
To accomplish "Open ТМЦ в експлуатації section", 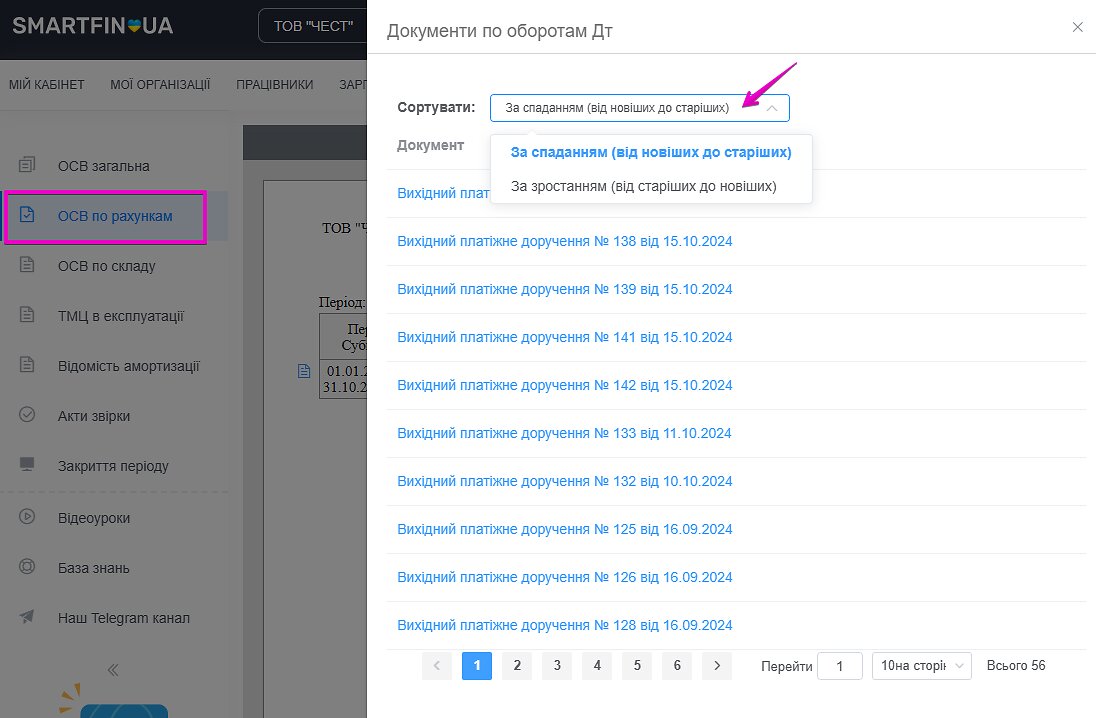I will [x=120, y=316].
